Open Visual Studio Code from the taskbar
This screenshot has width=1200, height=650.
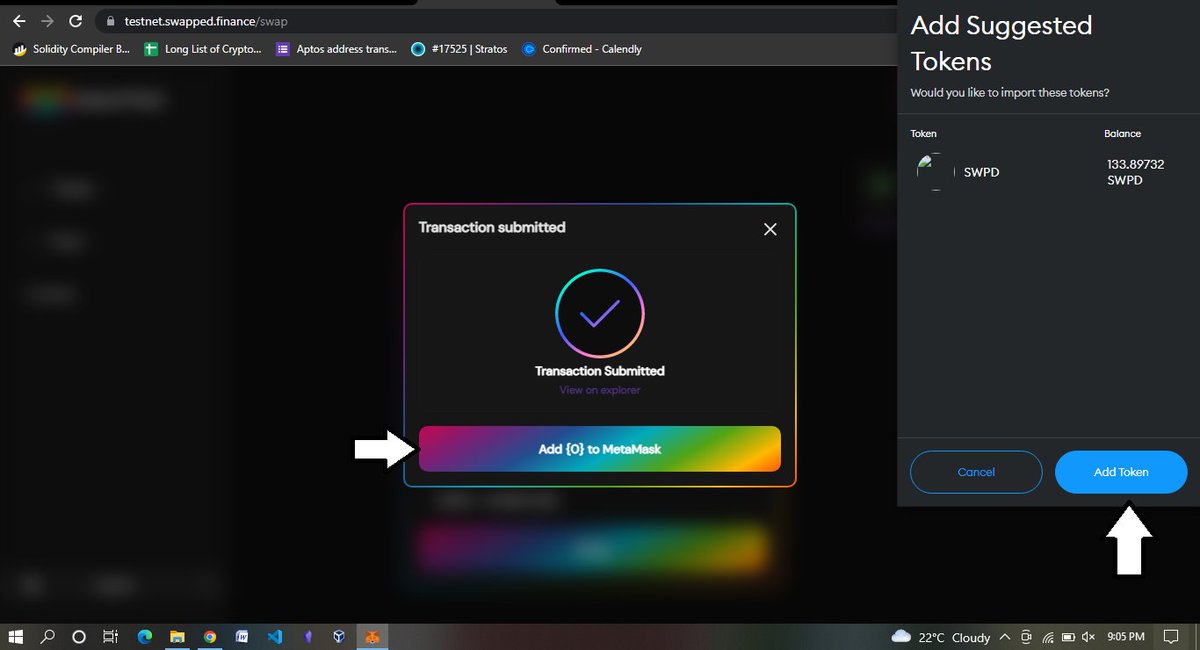274,636
